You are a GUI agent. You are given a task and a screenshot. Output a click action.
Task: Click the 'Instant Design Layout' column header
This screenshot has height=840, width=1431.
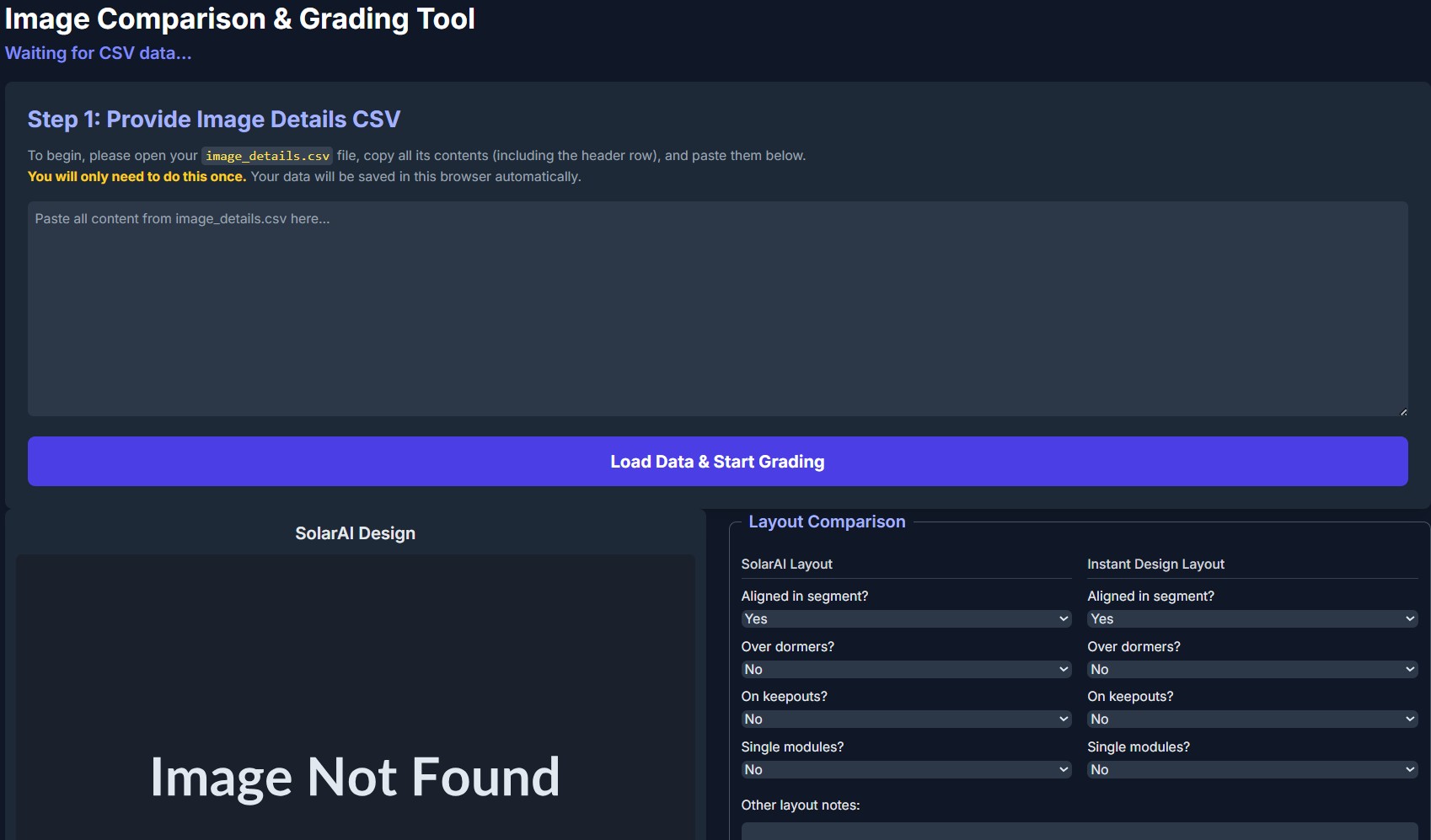point(1155,564)
